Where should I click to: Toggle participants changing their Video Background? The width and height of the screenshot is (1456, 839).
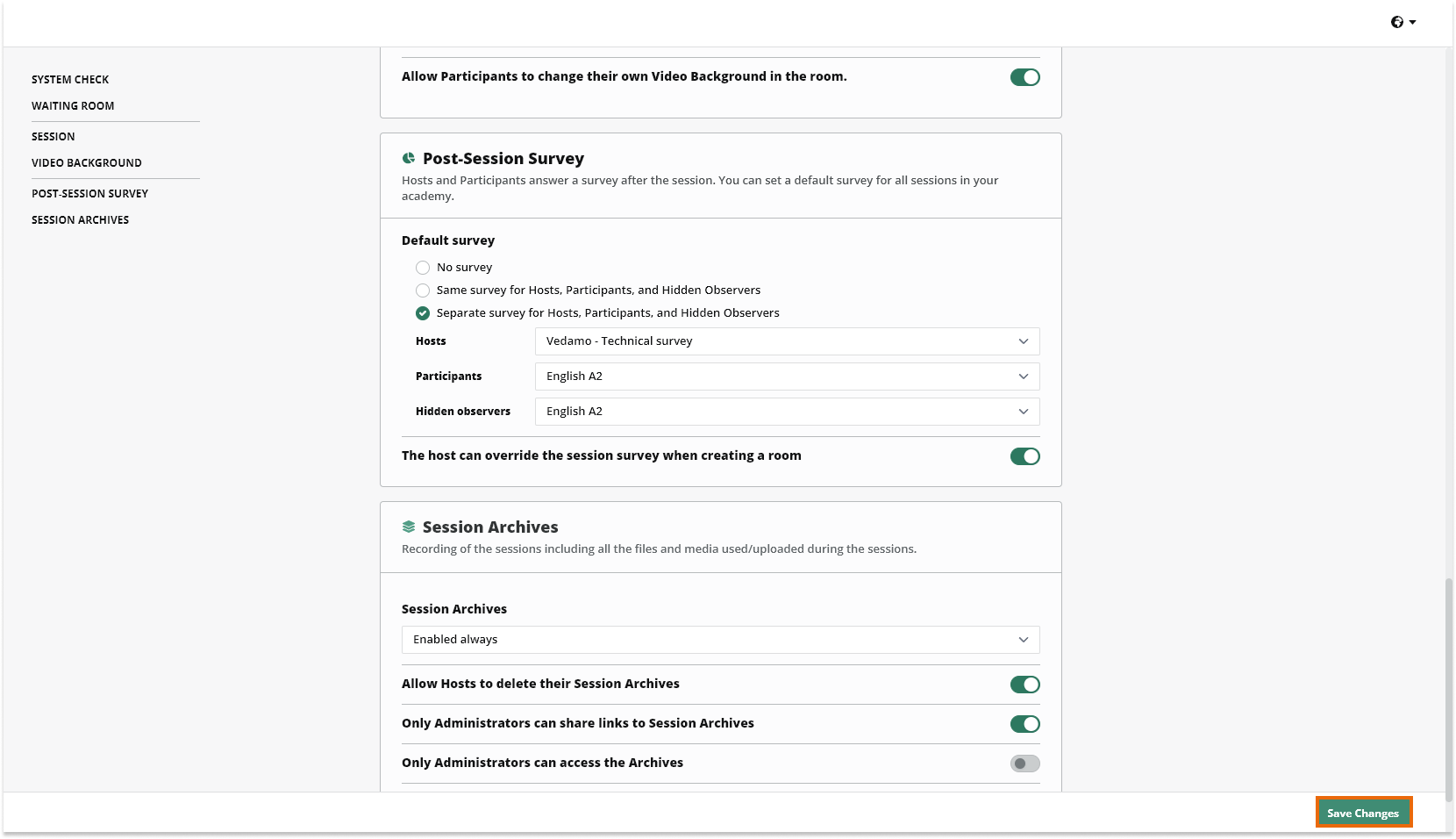pyautogui.click(x=1024, y=77)
